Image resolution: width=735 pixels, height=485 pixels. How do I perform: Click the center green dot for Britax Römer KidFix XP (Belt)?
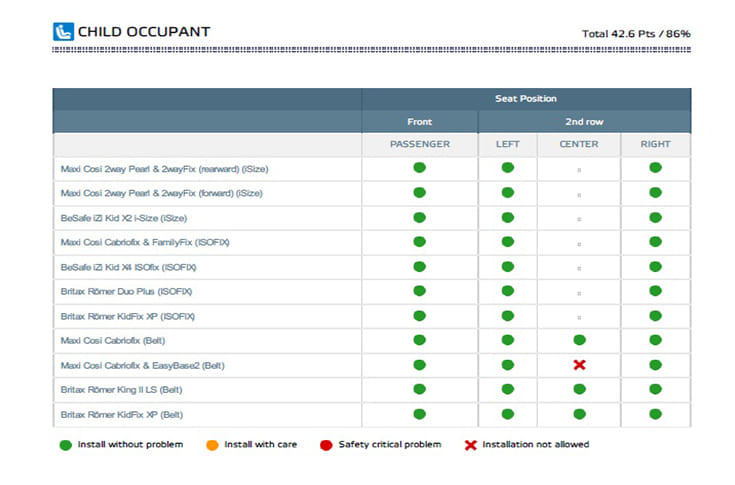[x=579, y=414]
